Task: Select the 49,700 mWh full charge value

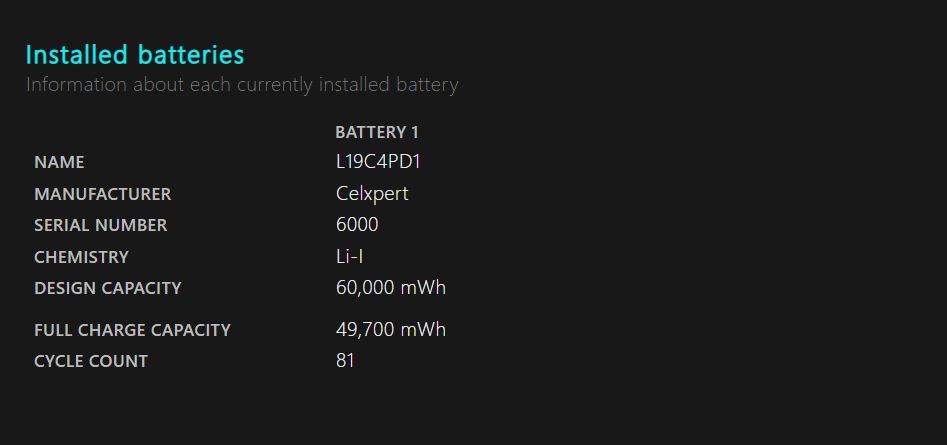Action: (390, 330)
